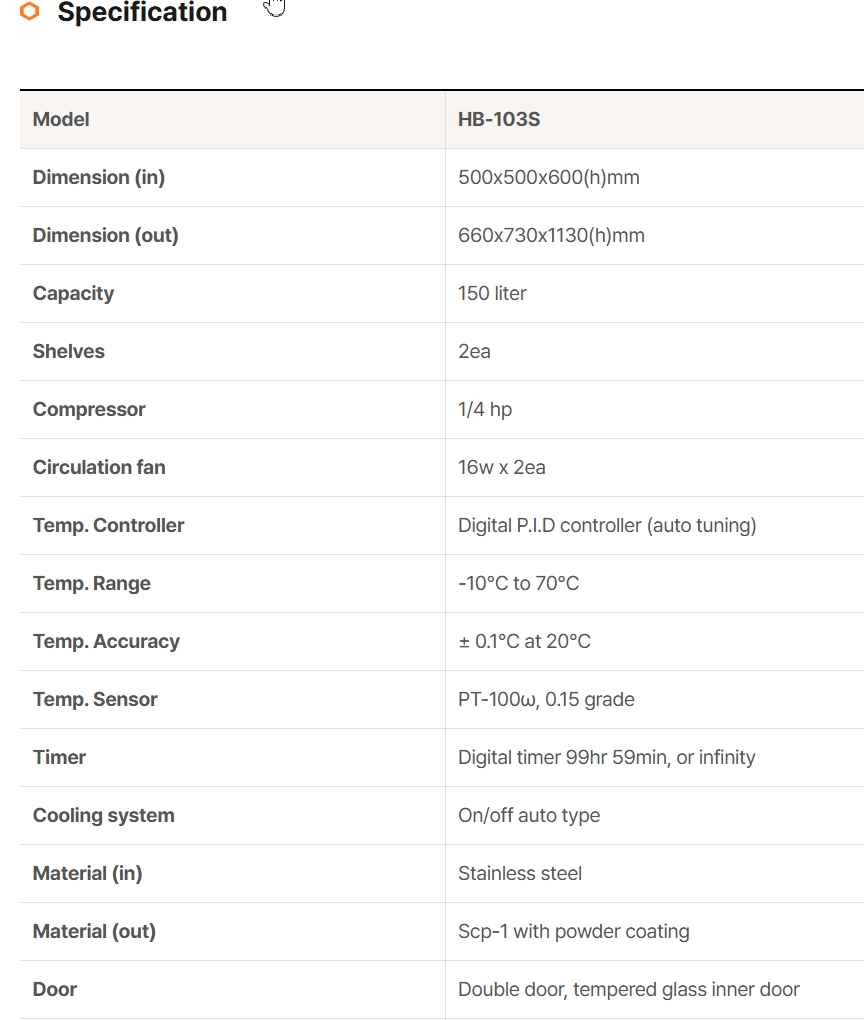Click the Specification heading text

[x=142, y=12]
